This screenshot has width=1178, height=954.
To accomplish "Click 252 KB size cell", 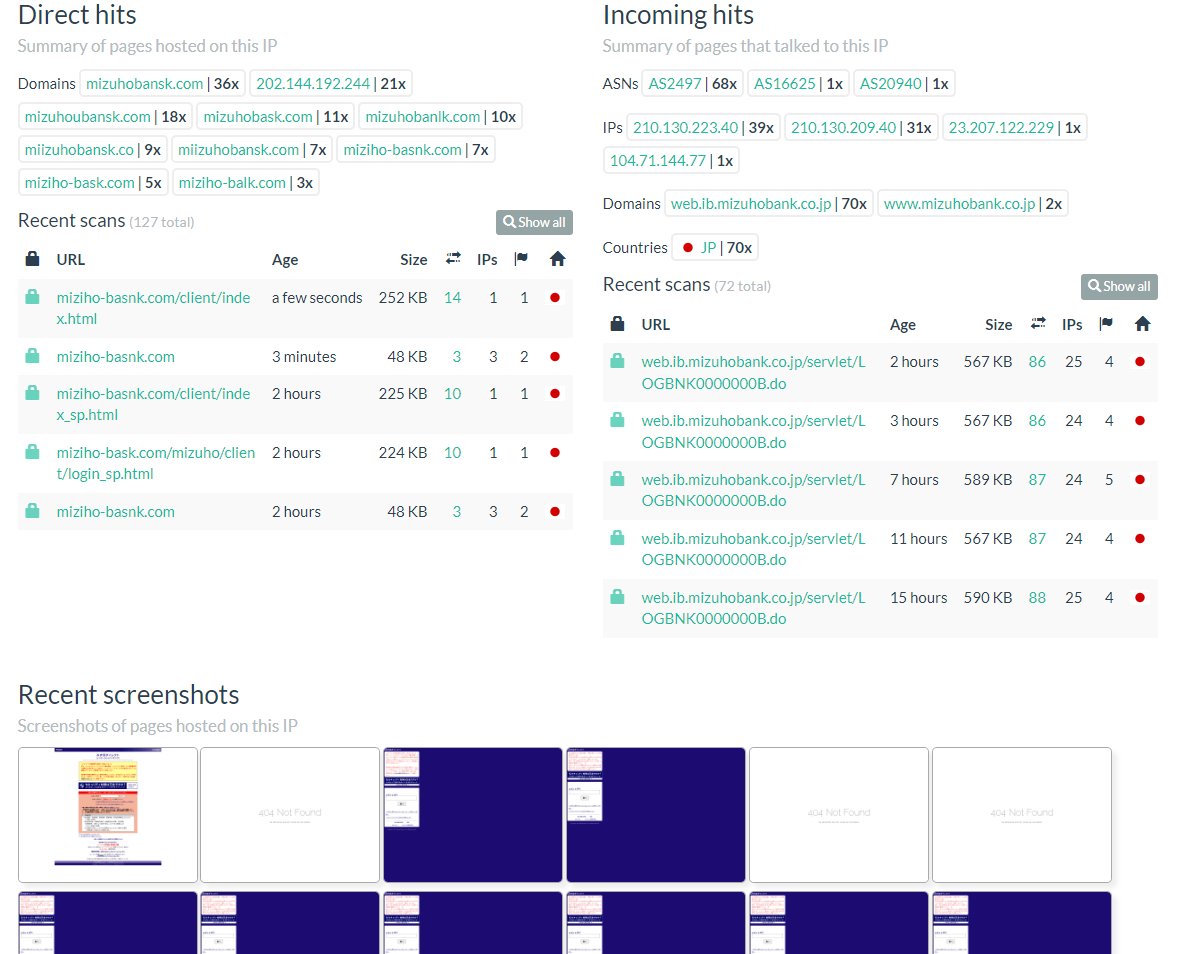I will pyautogui.click(x=403, y=297).
